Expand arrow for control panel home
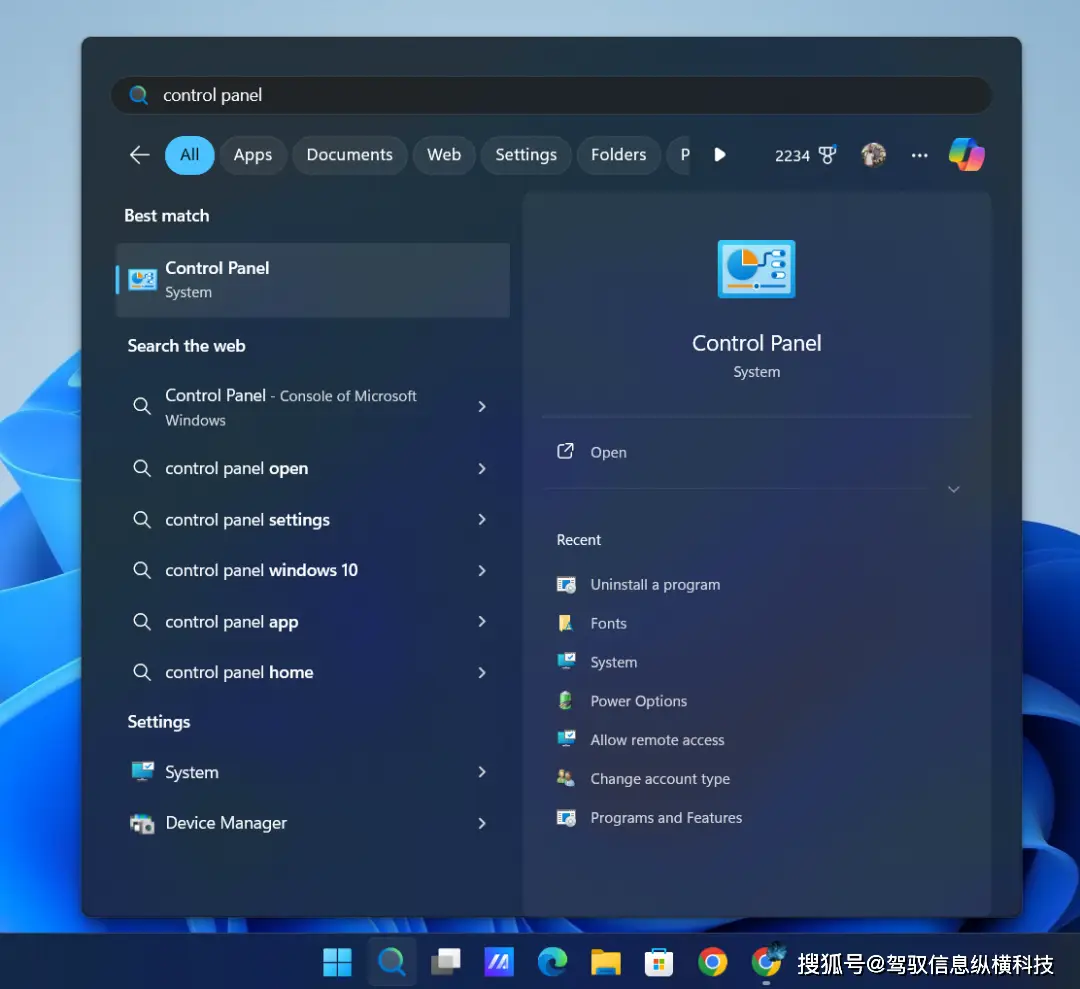Screen dimensions: 1080x989 [x=482, y=673]
